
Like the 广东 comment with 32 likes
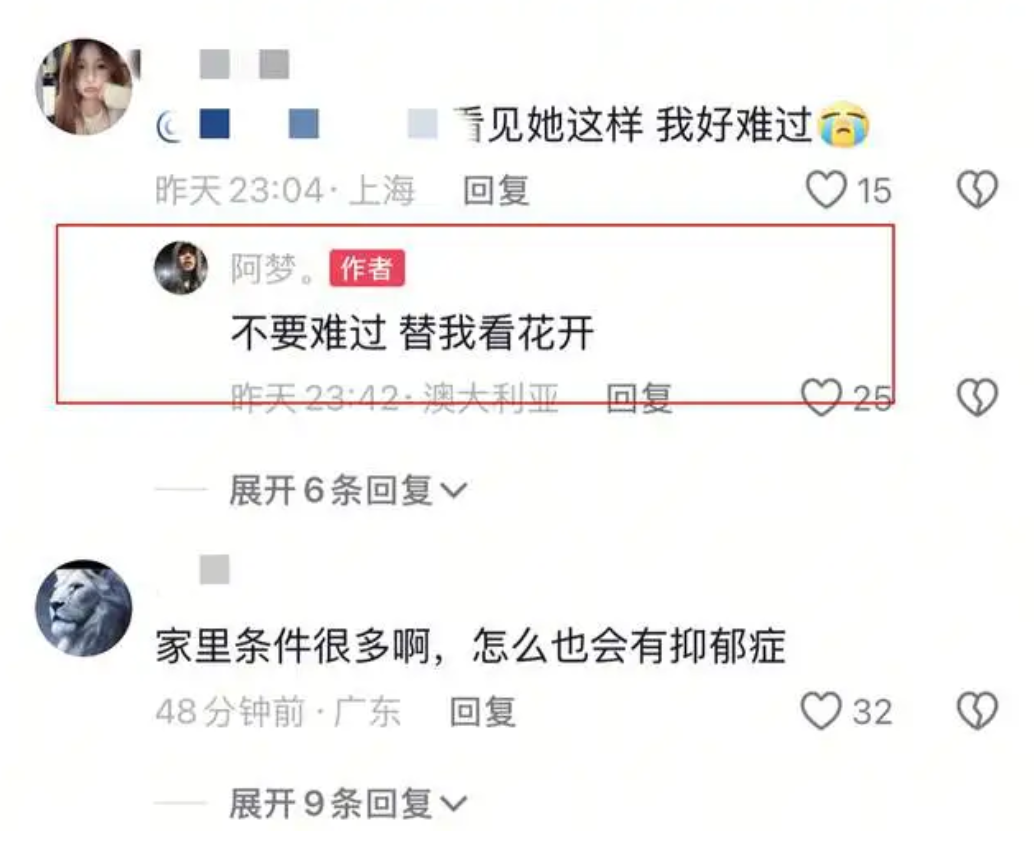tap(821, 711)
